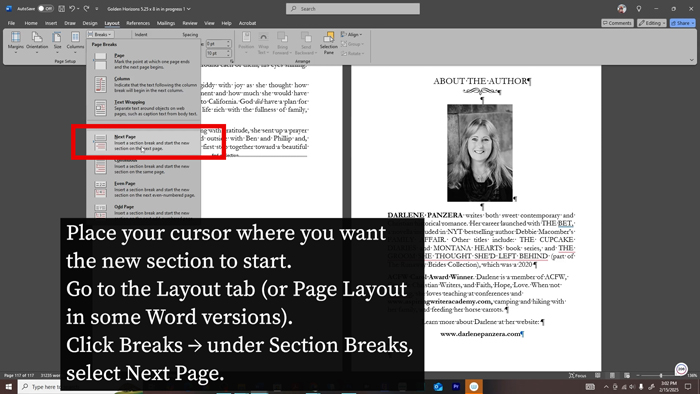
Task: Switch to the Mailings tab
Action: click(x=166, y=23)
